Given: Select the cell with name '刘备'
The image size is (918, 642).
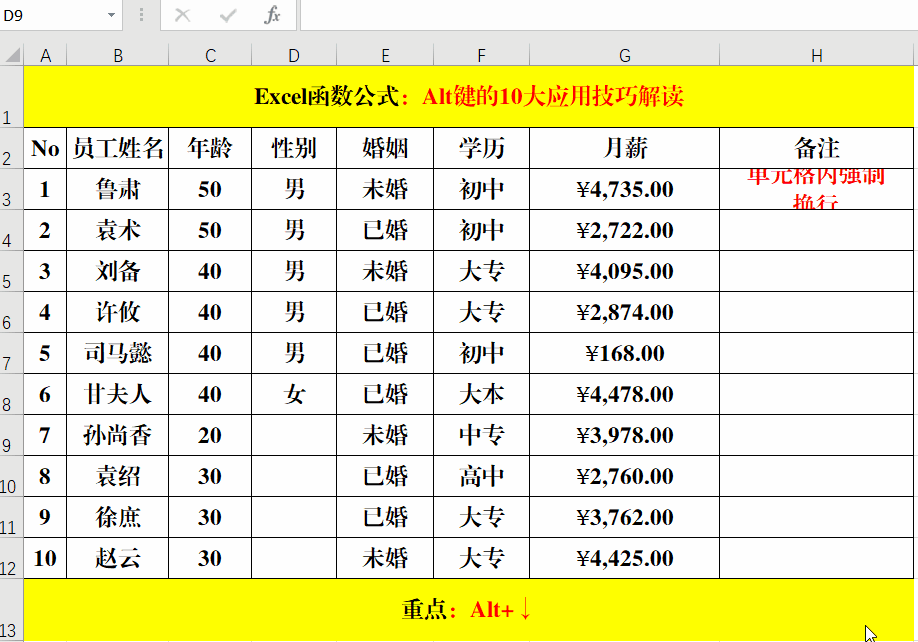Looking at the screenshot, I should 118,271.
